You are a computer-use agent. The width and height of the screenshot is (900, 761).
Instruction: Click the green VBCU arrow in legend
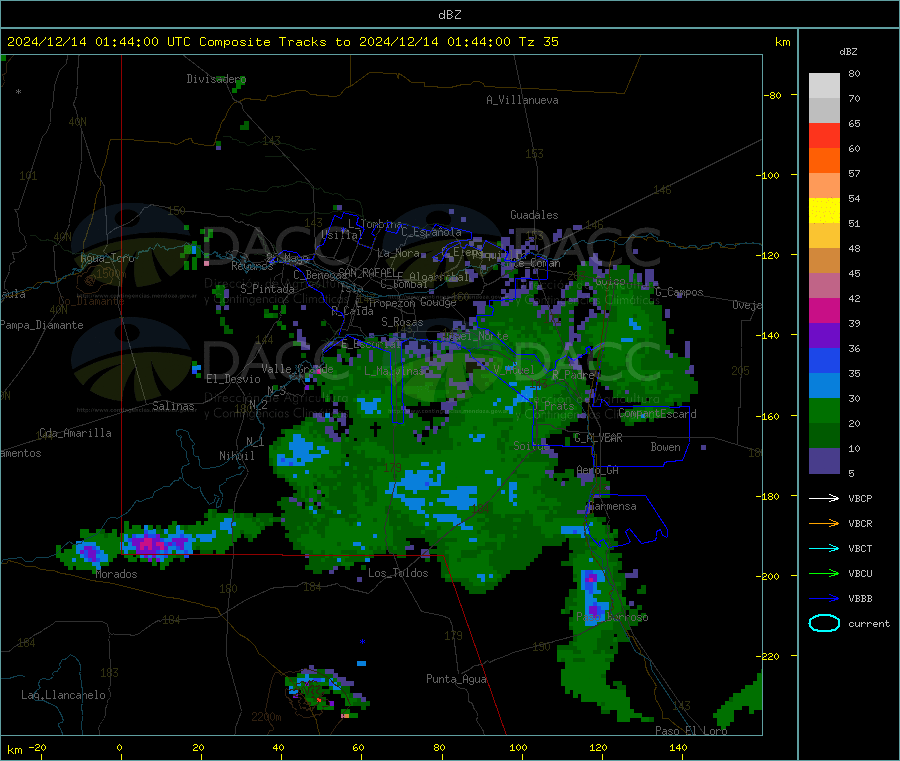pyautogui.click(x=824, y=573)
